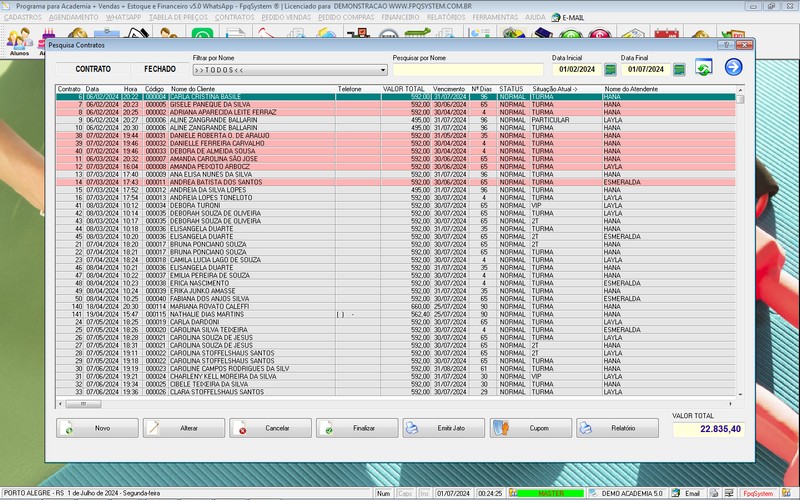
Task: Select the CARLA CRISTINA BASILE row
Action: tap(396, 96)
